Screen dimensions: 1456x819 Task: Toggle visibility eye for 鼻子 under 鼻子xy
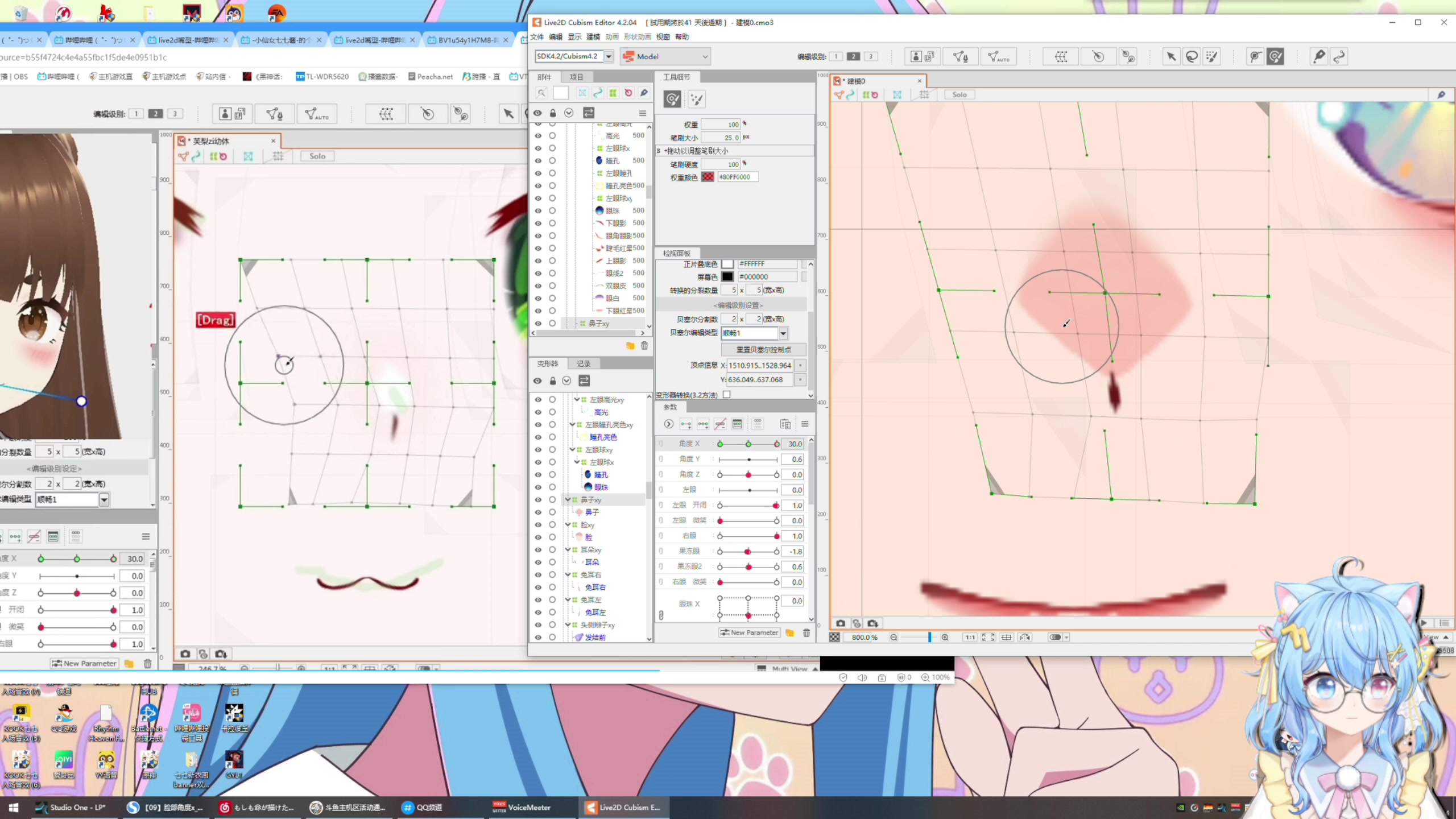pos(538,512)
